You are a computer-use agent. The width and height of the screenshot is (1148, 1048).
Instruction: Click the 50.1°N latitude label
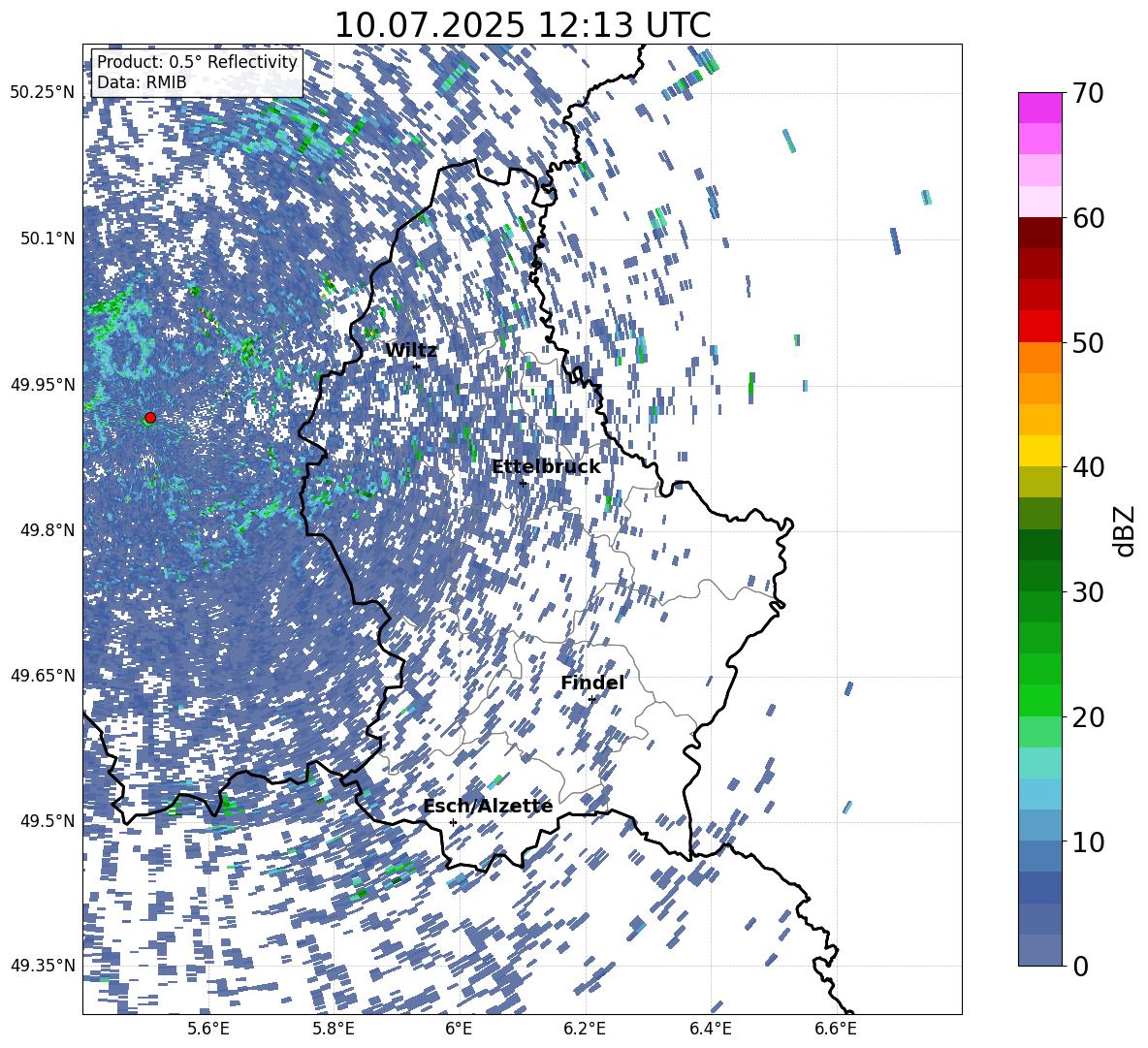click(x=47, y=238)
